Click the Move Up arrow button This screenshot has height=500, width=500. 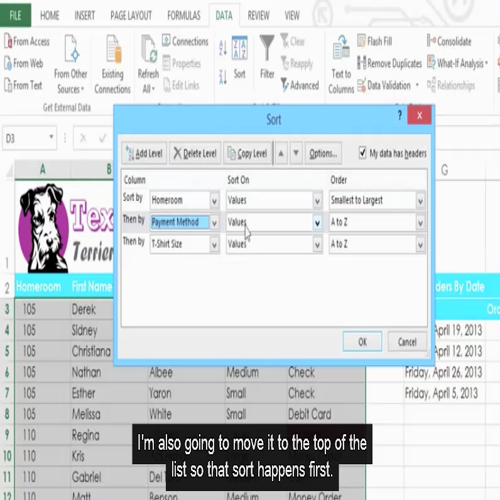pyautogui.click(x=281, y=153)
